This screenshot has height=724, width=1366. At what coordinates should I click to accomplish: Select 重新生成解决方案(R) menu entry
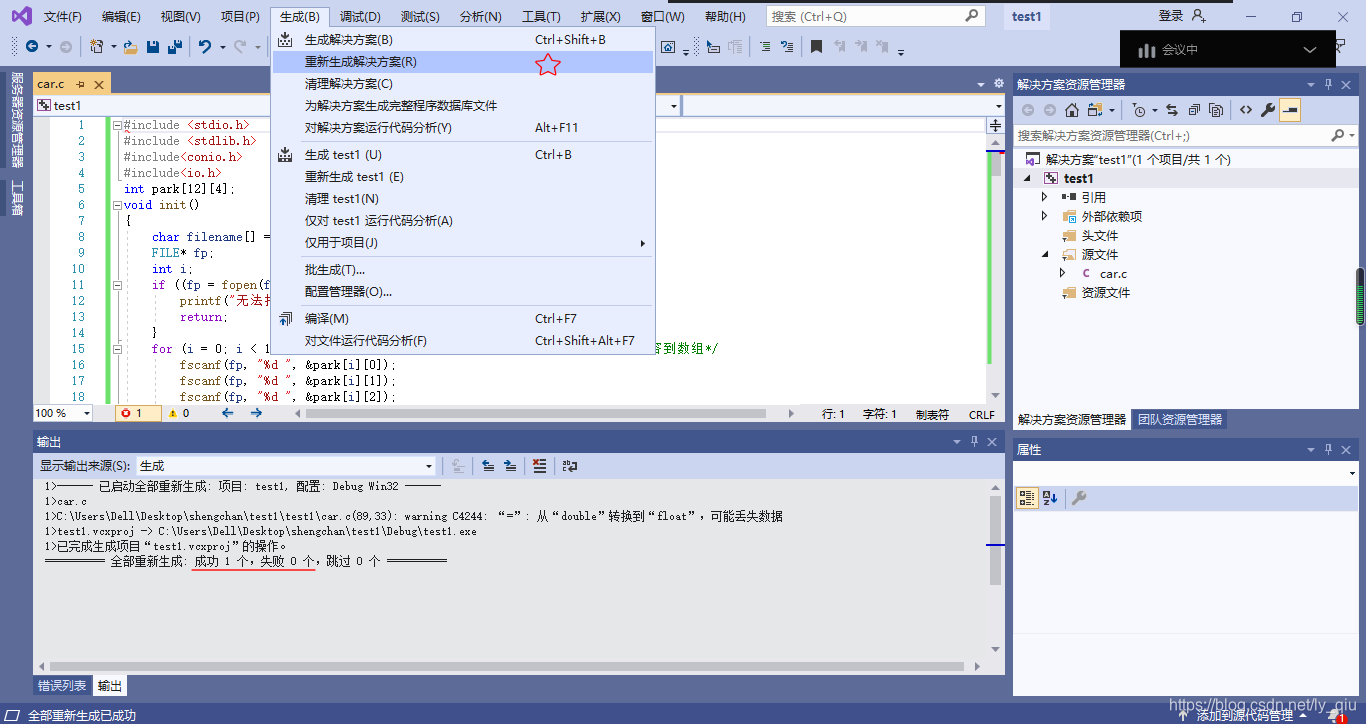[x=463, y=61]
